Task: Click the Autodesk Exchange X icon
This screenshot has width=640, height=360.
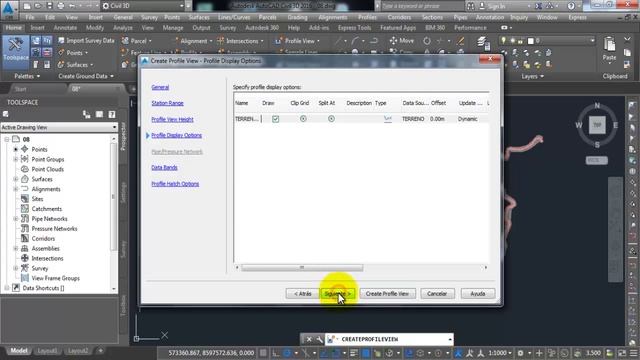Action: (x=539, y=6)
